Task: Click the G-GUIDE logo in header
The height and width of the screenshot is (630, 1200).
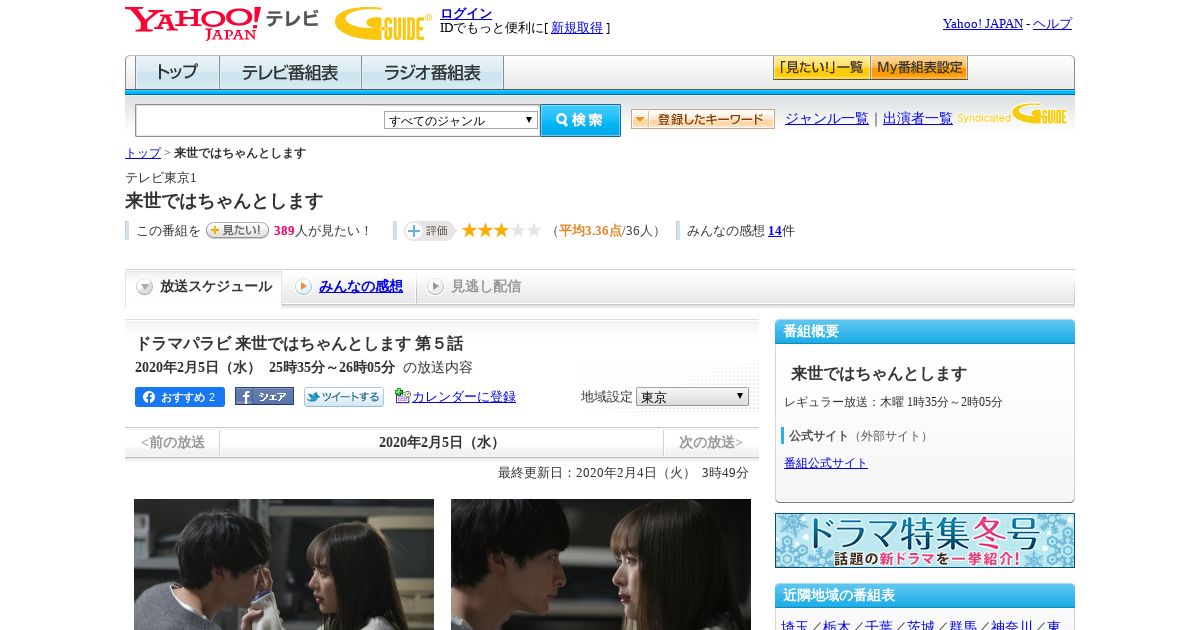Action: [383, 23]
